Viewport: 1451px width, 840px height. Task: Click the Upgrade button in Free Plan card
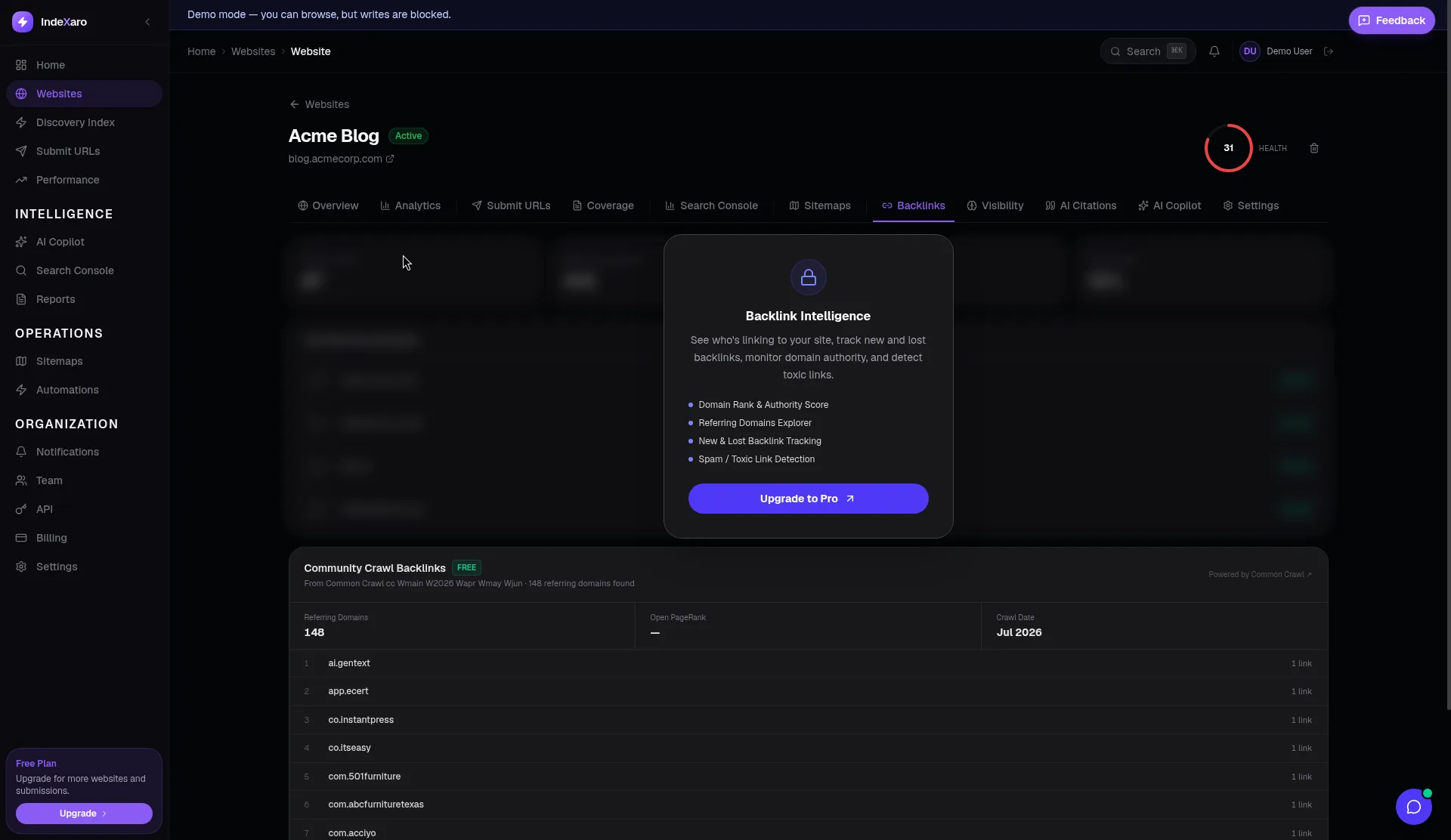click(x=84, y=814)
